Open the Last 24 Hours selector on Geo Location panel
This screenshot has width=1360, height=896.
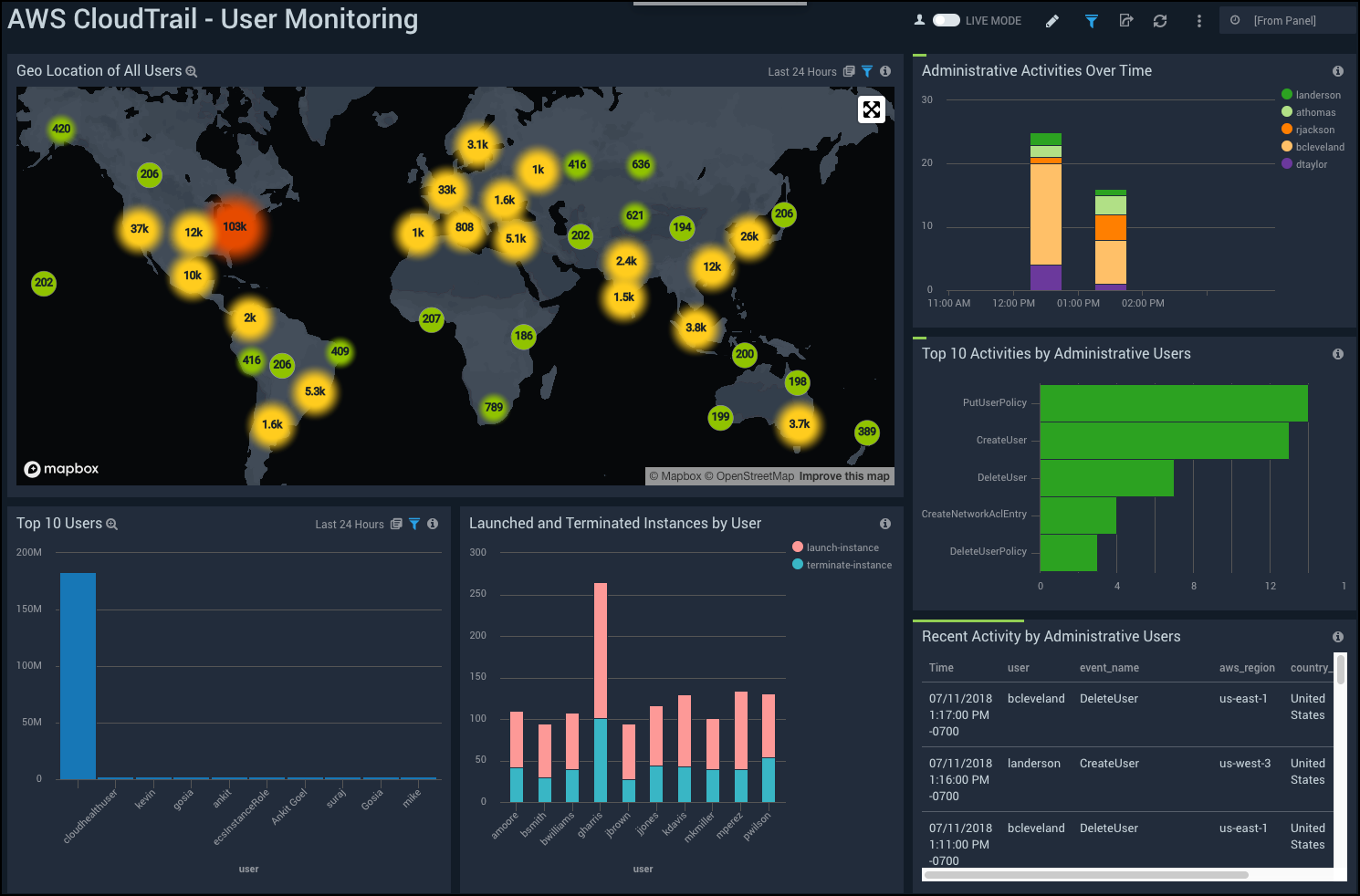802,71
